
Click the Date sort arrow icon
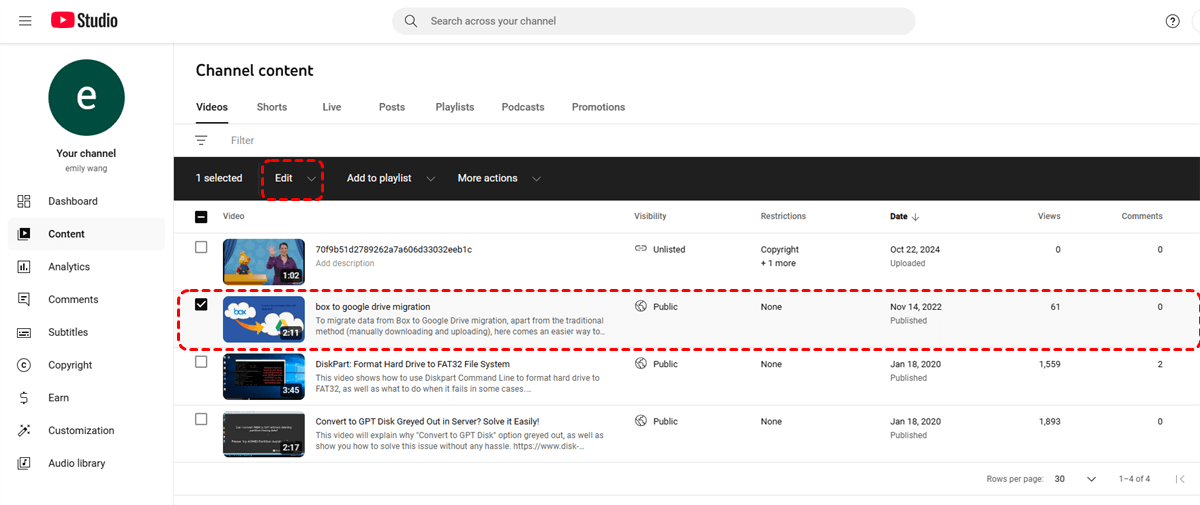coord(916,216)
